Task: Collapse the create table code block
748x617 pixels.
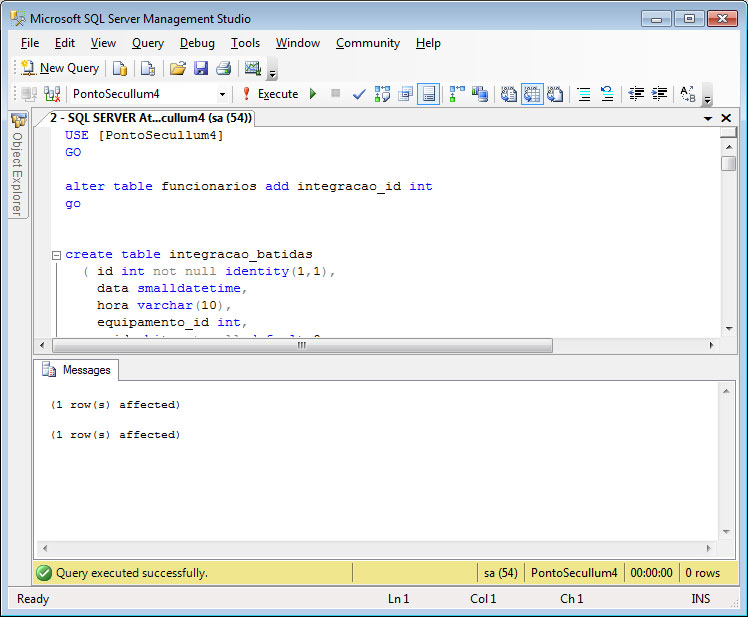Action: pyautogui.click(x=57, y=255)
